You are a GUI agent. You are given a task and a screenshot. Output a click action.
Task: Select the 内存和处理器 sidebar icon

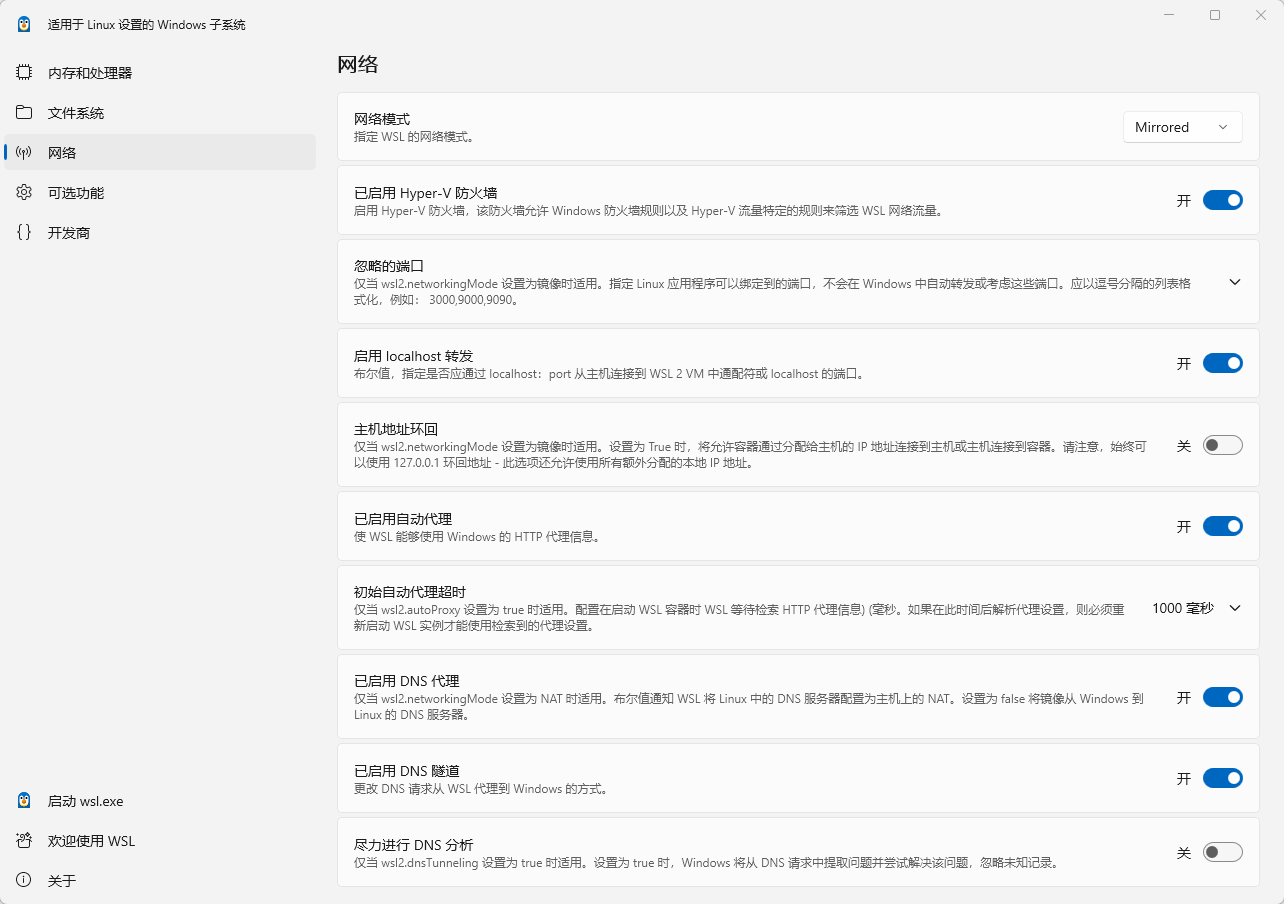click(24, 72)
